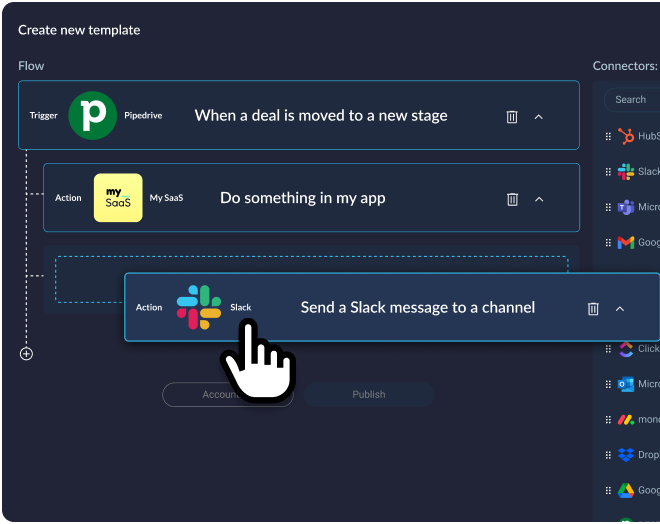This screenshot has width=660, height=524.
Task: Grab the drag handle beside Microsoft Teams
Action: [x=608, y=207]
